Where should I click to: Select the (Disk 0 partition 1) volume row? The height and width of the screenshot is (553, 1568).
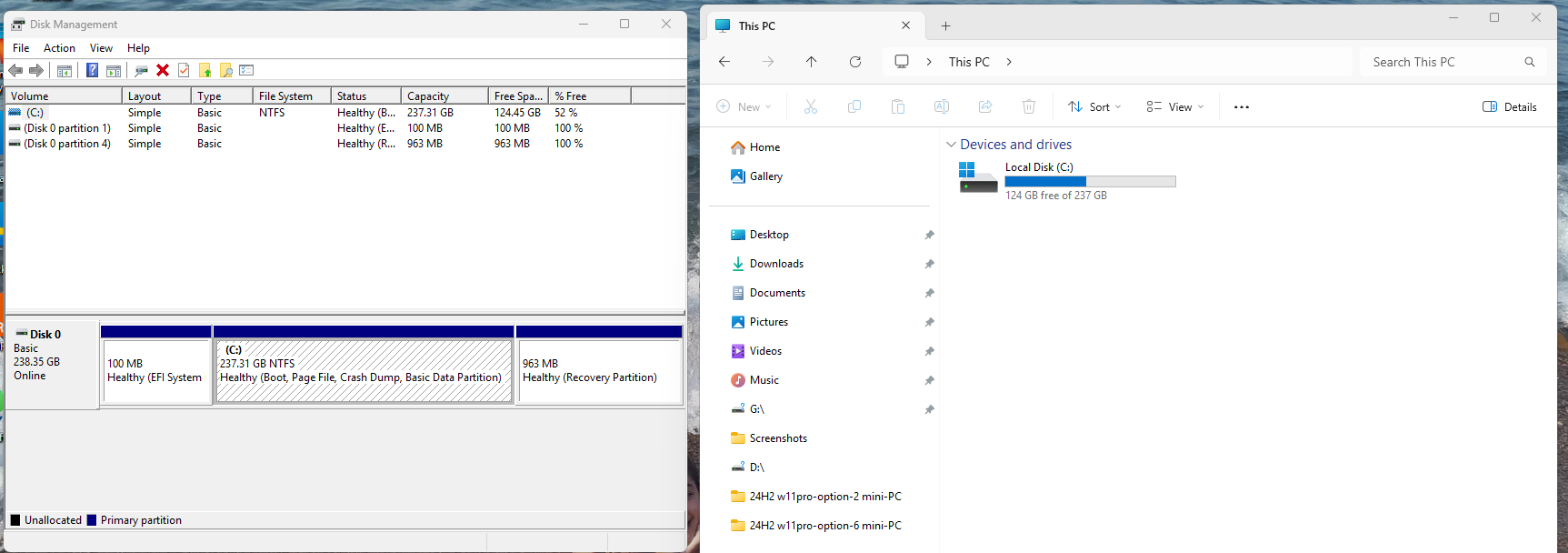coord(345,128)
